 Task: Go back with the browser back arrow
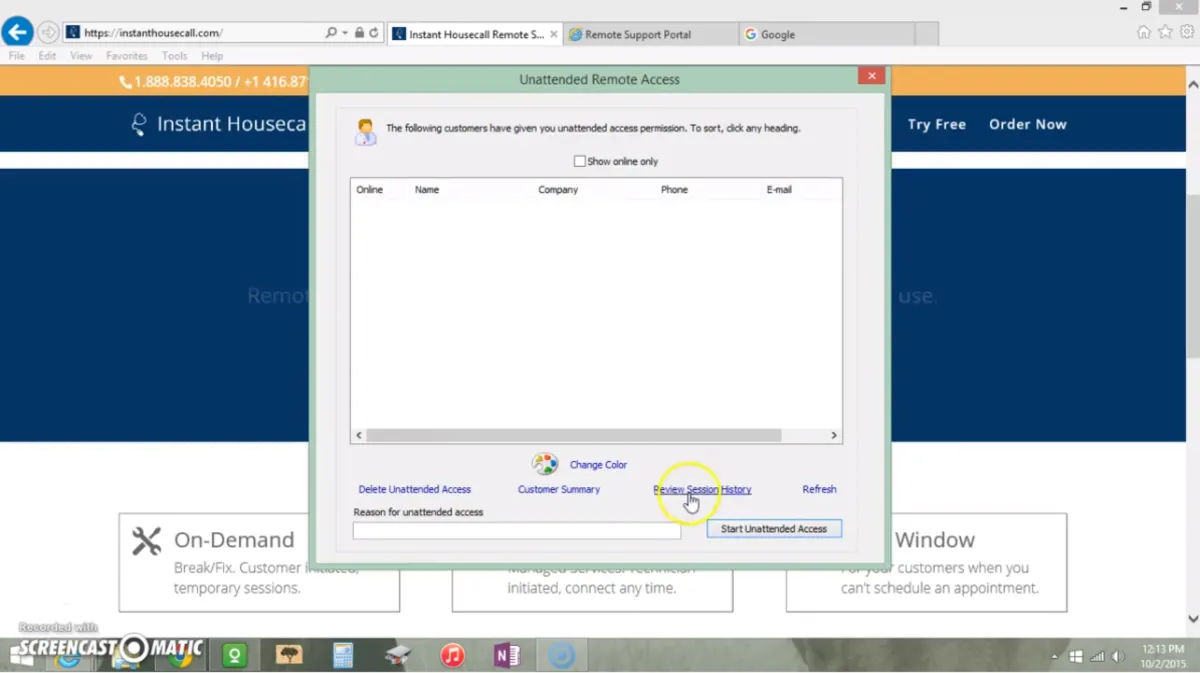tap(17, 32)
